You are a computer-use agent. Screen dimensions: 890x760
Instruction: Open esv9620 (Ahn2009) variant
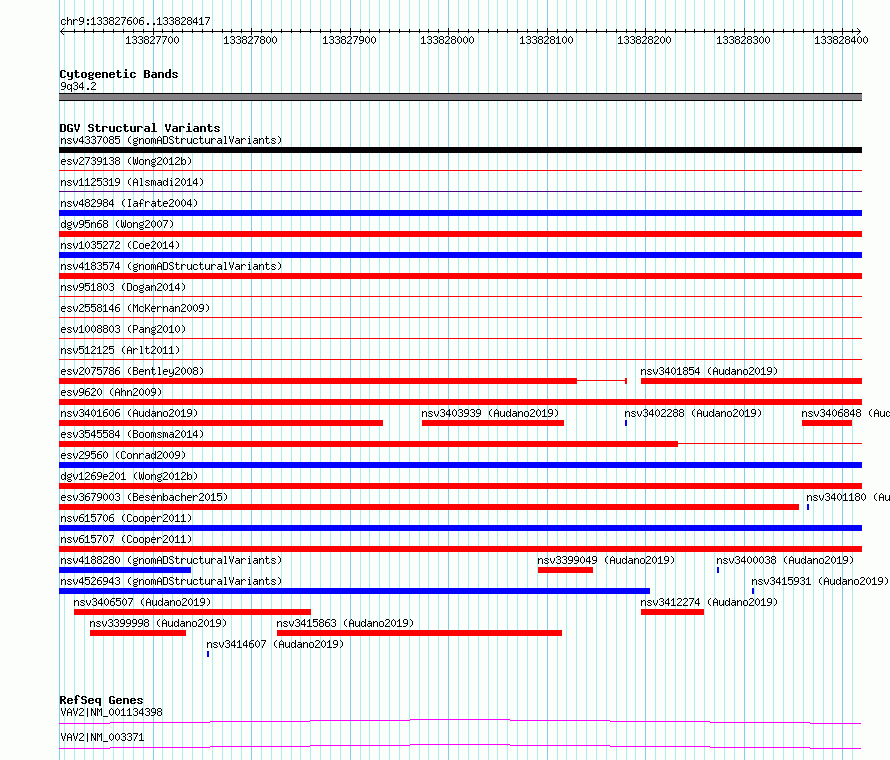click(111, 392)
